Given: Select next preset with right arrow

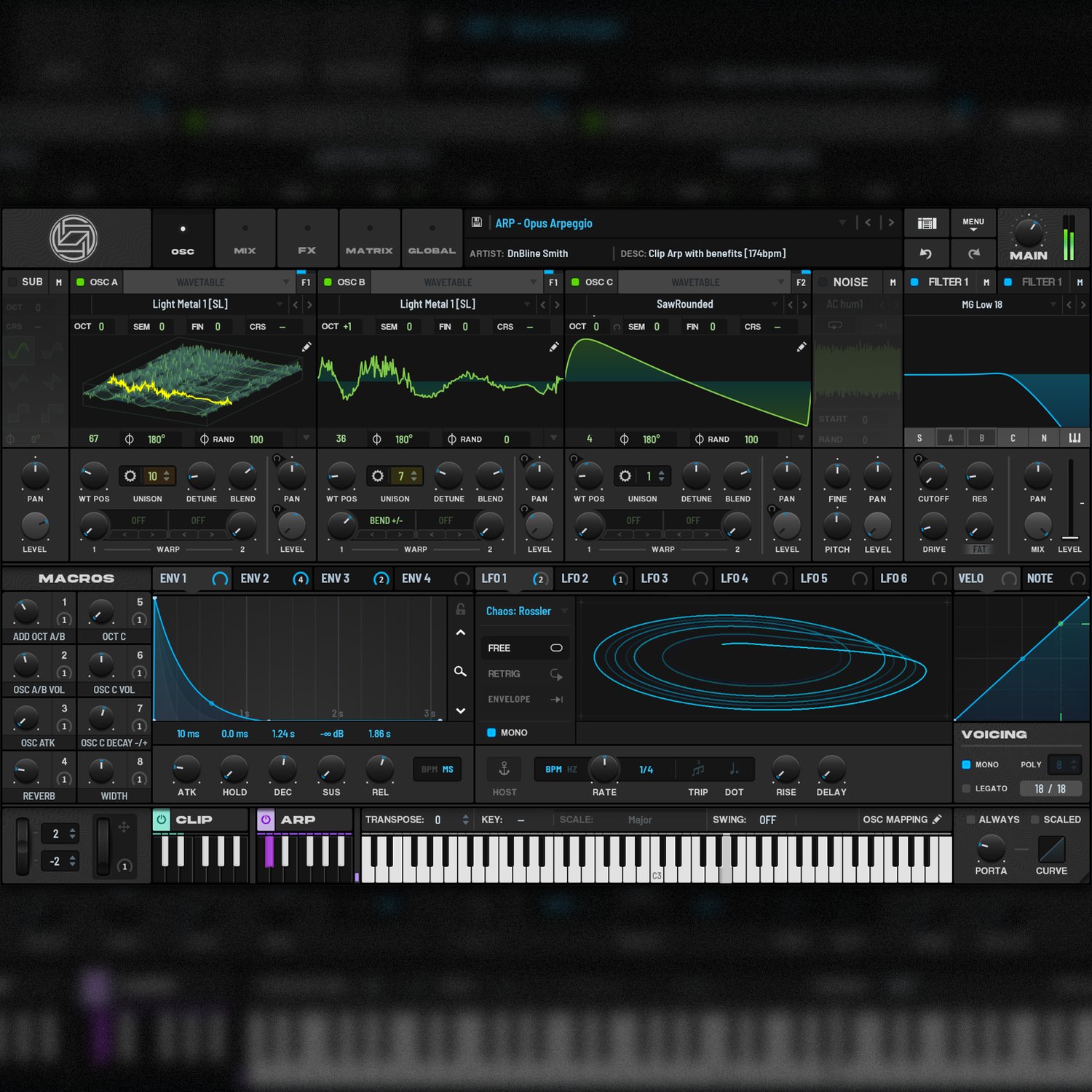Looking at the screenshot, I should 891,223.
